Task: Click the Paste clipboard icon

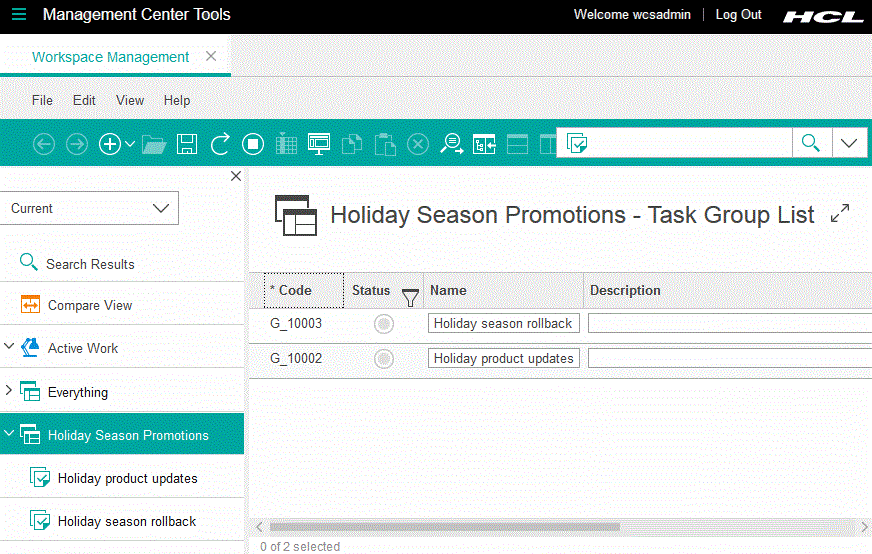Action: [385, 144]
